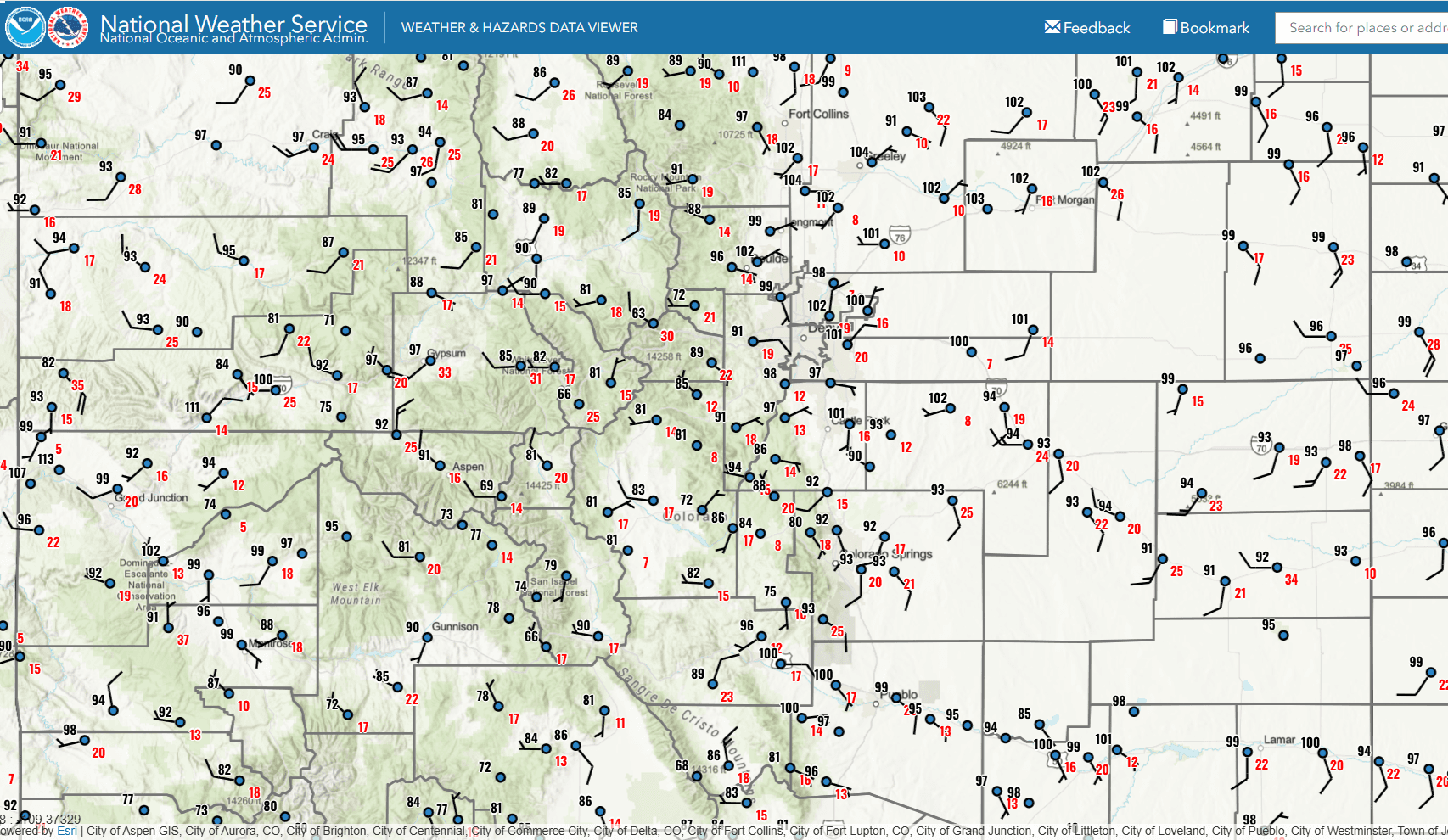Click the 4564 ft elevation label
The image size is (1448, 840).
(x=1205, y=147)
